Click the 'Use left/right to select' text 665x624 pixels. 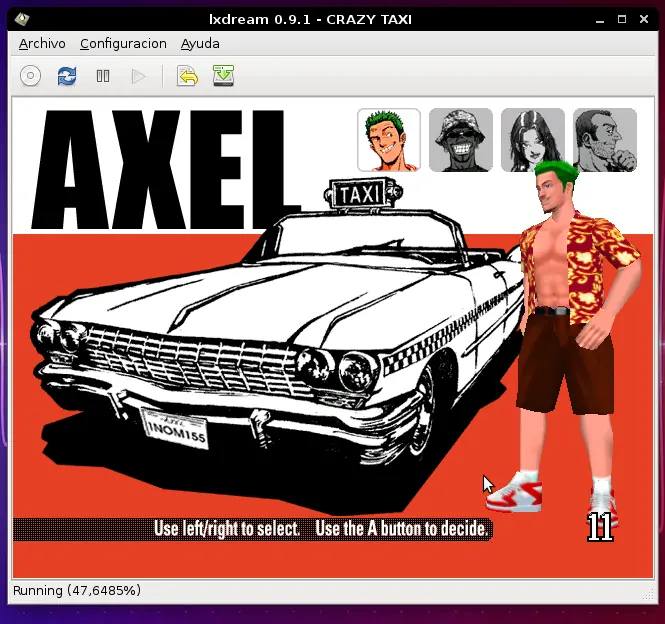(x=227, y=529)
